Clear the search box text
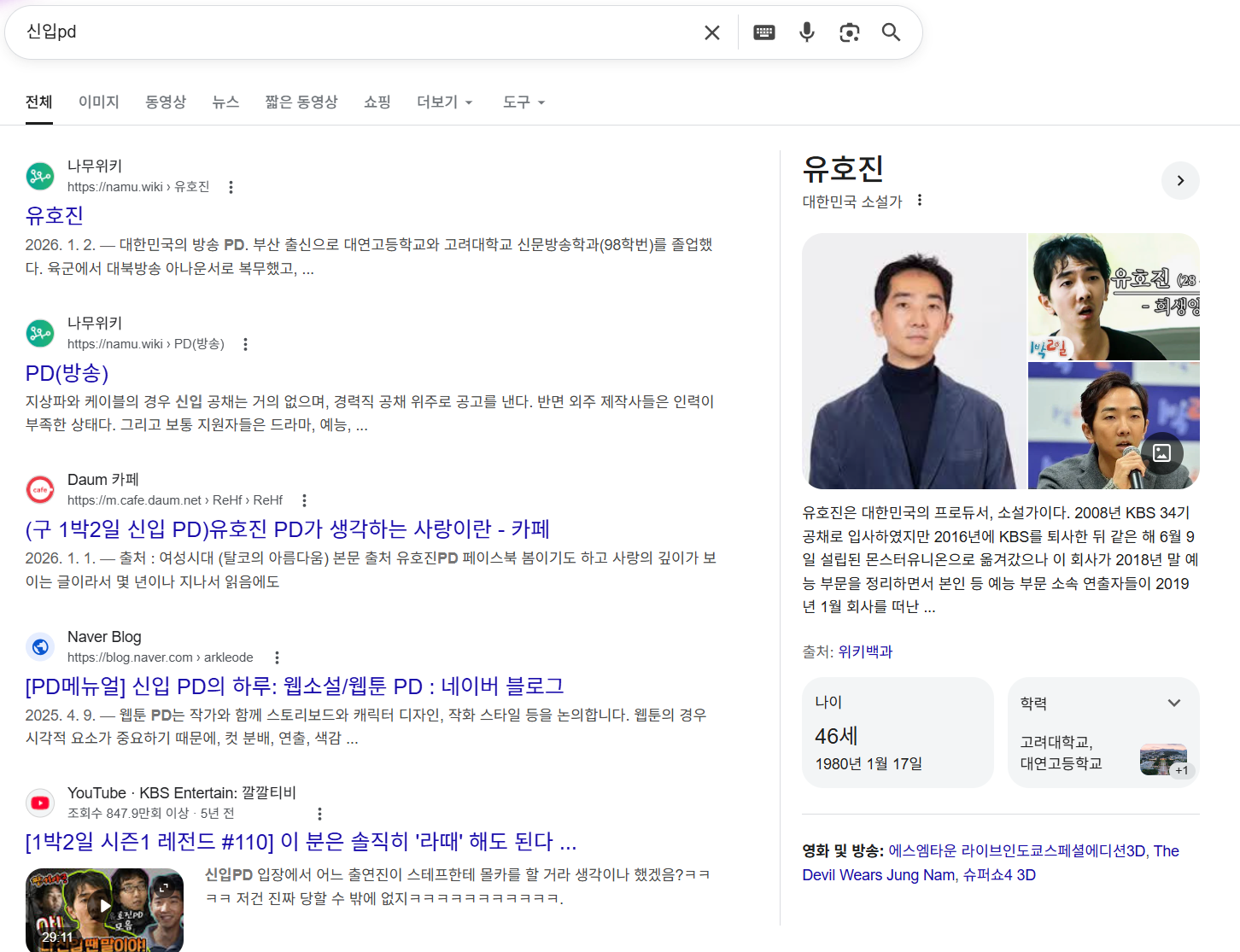1240x952 pixels. point(711,32)
